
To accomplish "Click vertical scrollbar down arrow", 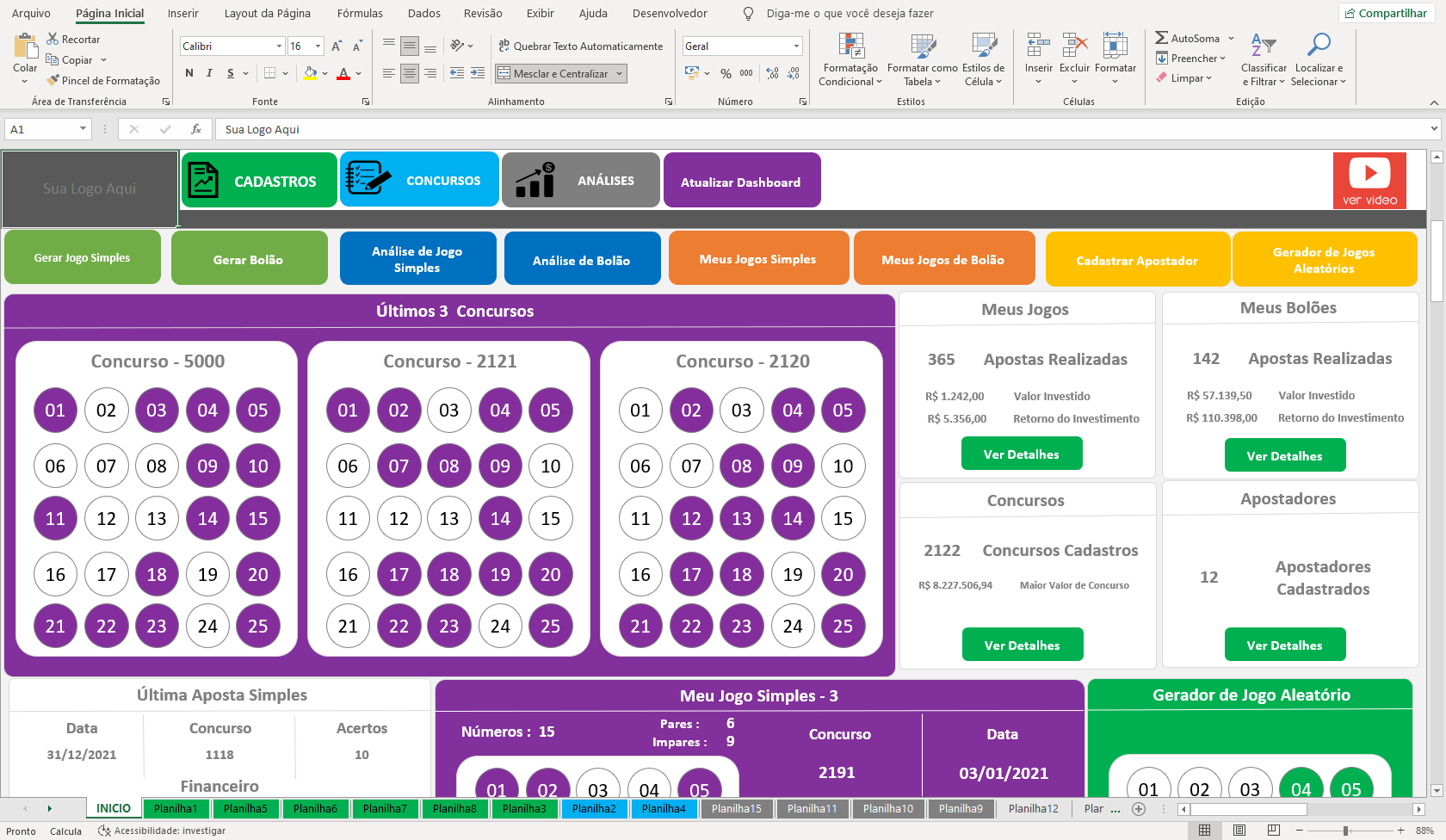I will point(1436,790).
